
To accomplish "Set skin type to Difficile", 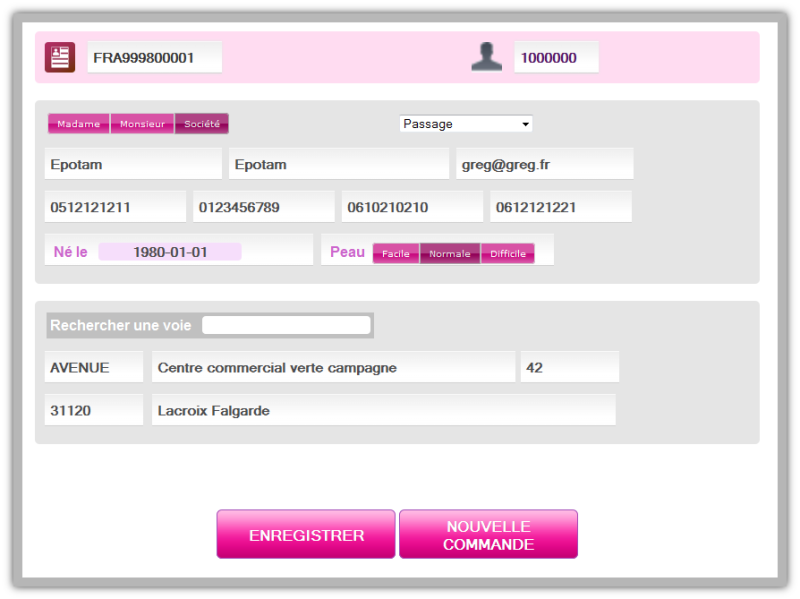I will point(508,254).
